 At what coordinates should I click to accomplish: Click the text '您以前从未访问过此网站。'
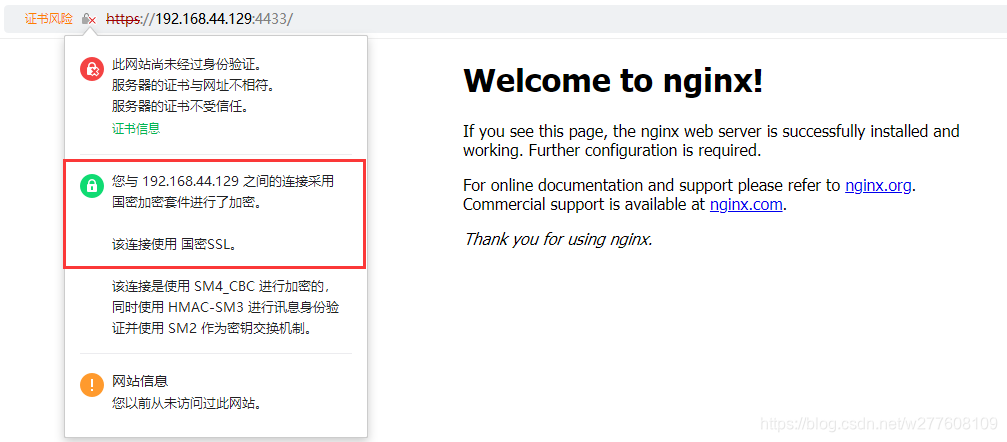pos(187,403)
